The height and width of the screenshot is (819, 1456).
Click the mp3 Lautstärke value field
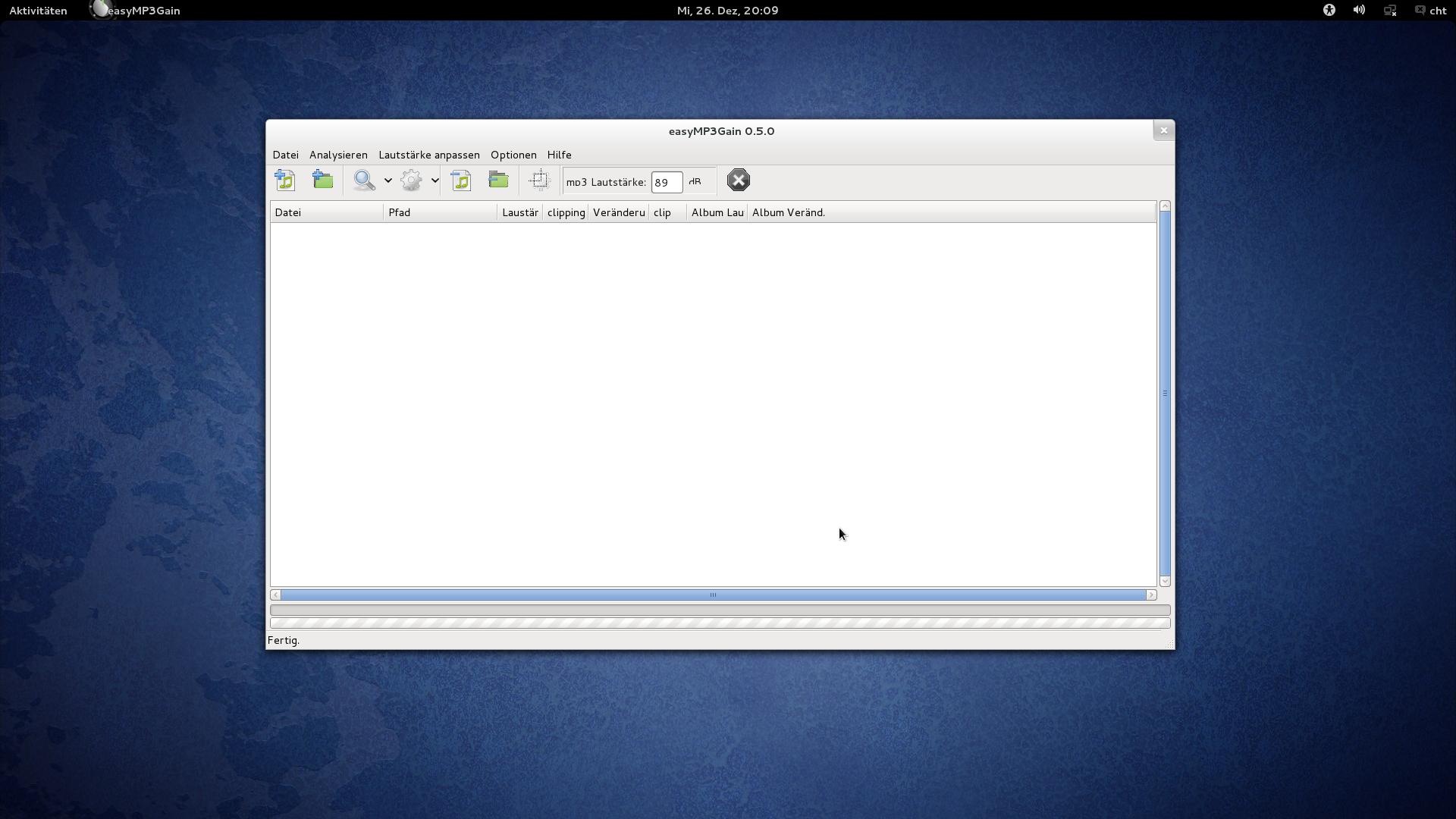click(x=667, y=182)
